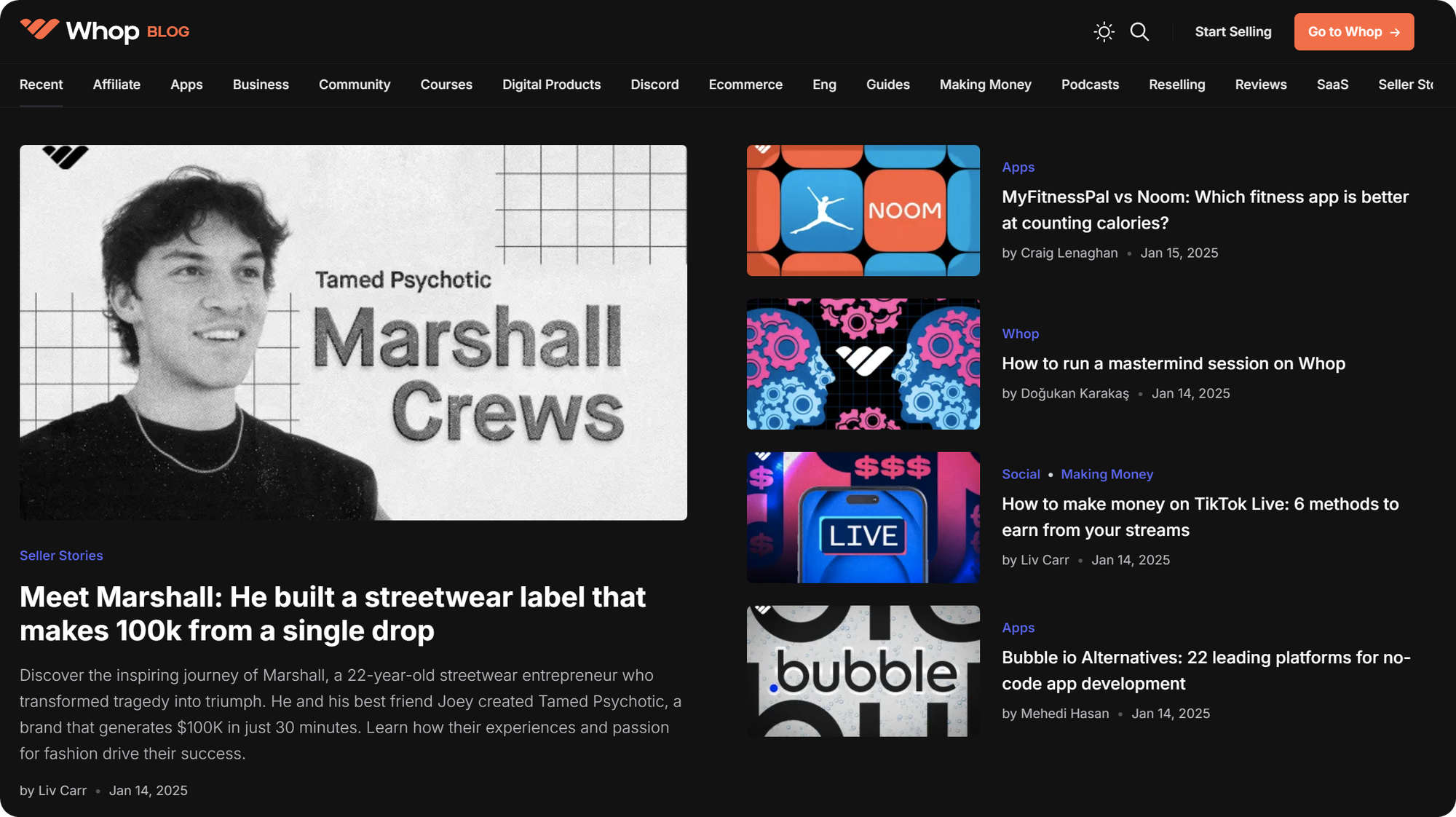Click the Seller Stories category link
The height and width of the screenshot is (817, 1456).
[x=61, y=556]
